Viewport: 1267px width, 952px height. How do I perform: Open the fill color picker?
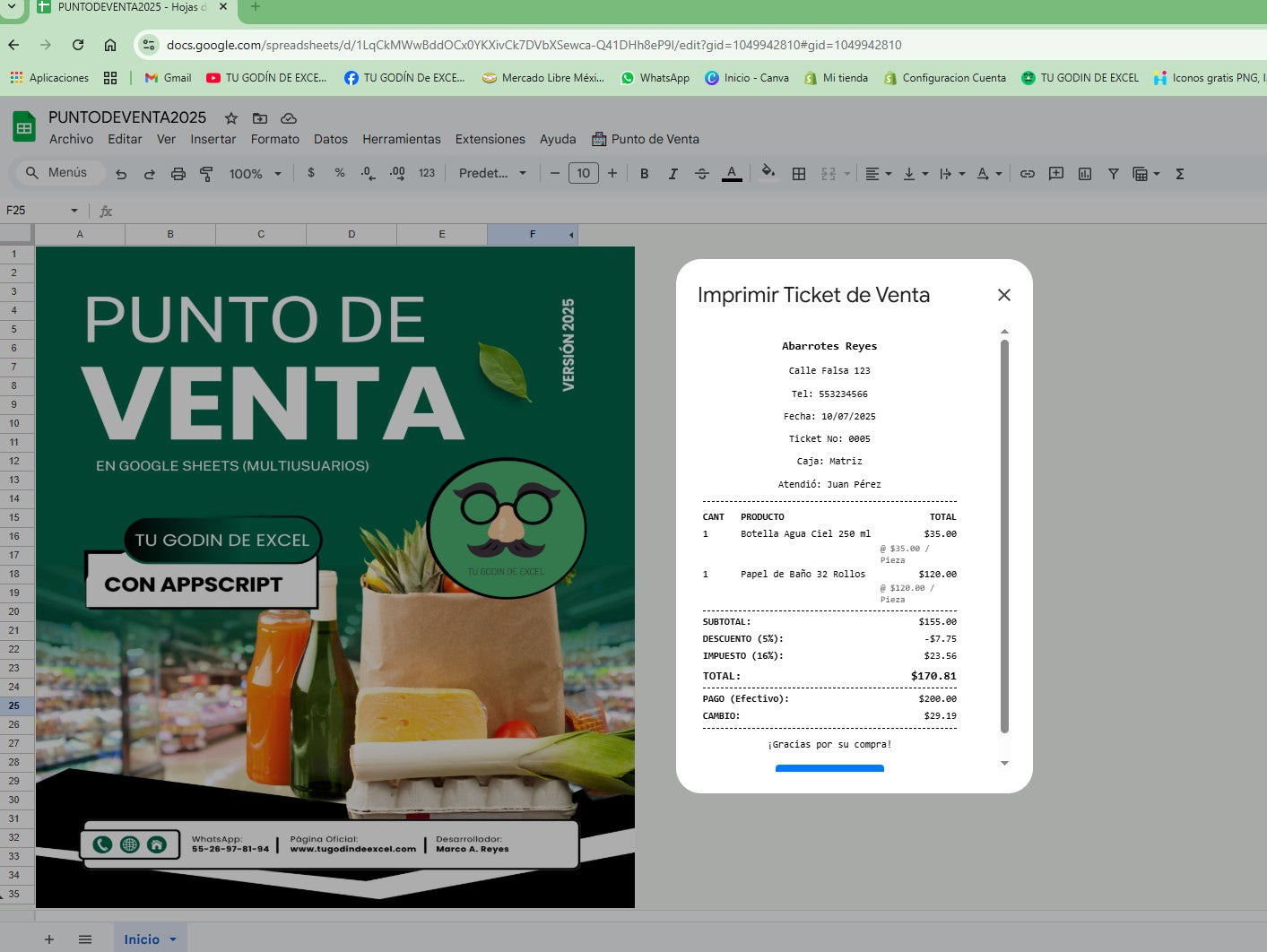pos(768,172)
